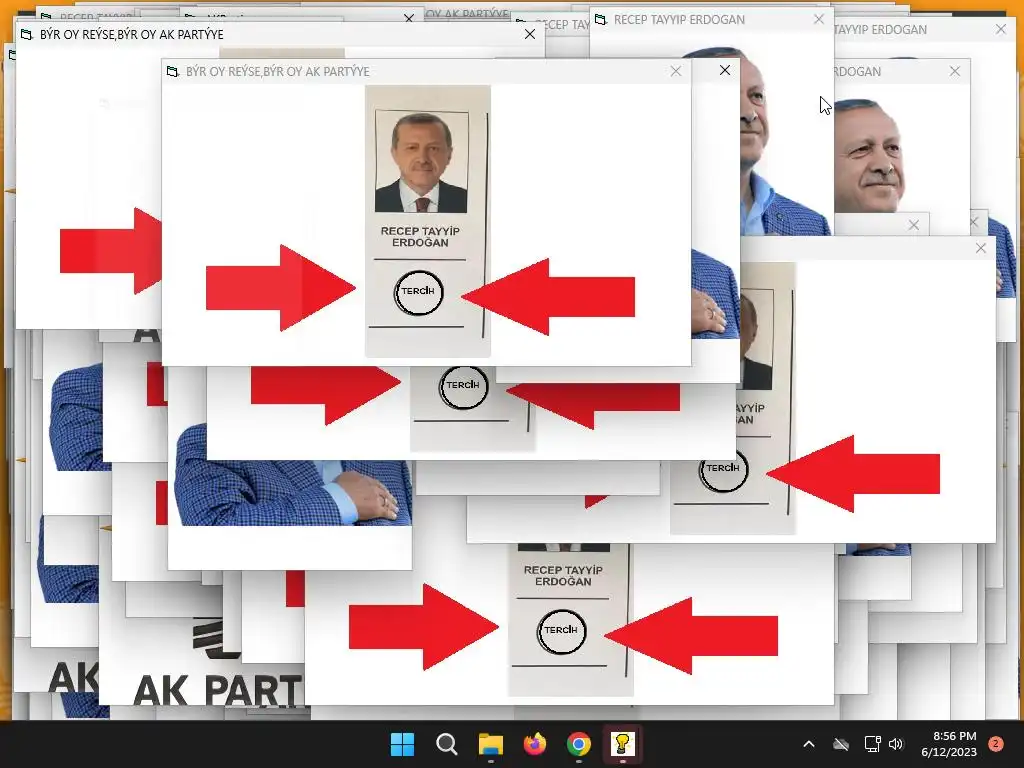The width and height of the screenshot is (1024, 768).
Task: Click the RECEP TAYYIP ERDOGAN window's title icon
Action: 601,20
